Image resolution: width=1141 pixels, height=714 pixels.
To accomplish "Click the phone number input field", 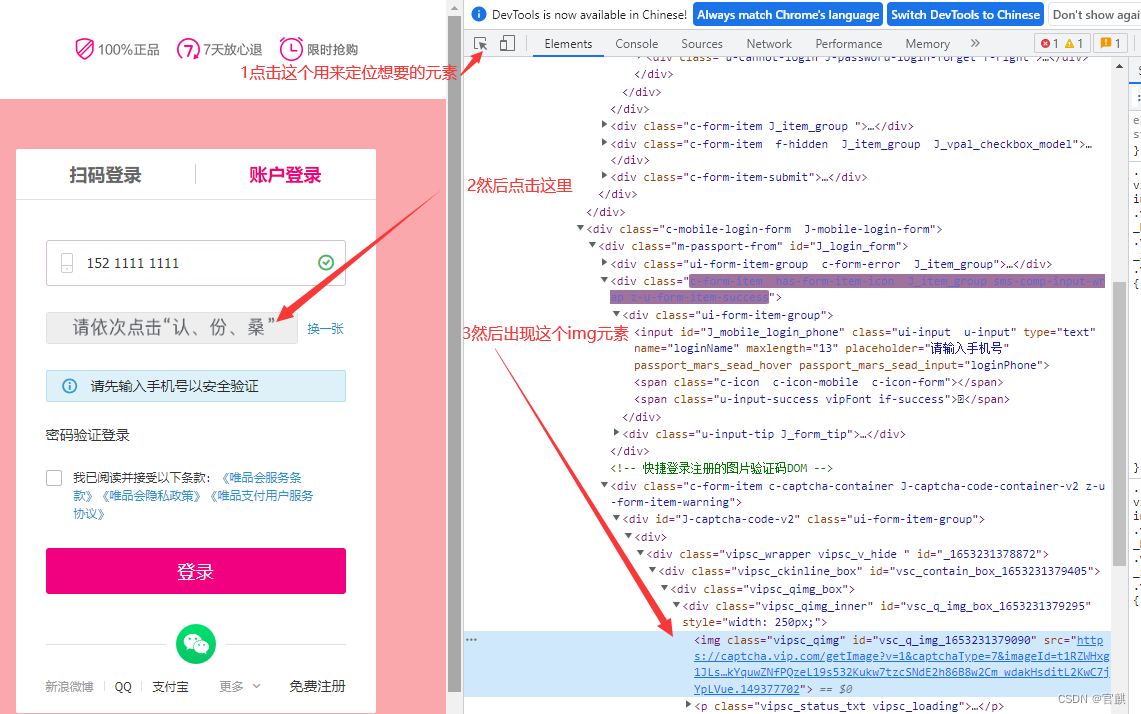I will pyautogui.click(x=196, y=263).
